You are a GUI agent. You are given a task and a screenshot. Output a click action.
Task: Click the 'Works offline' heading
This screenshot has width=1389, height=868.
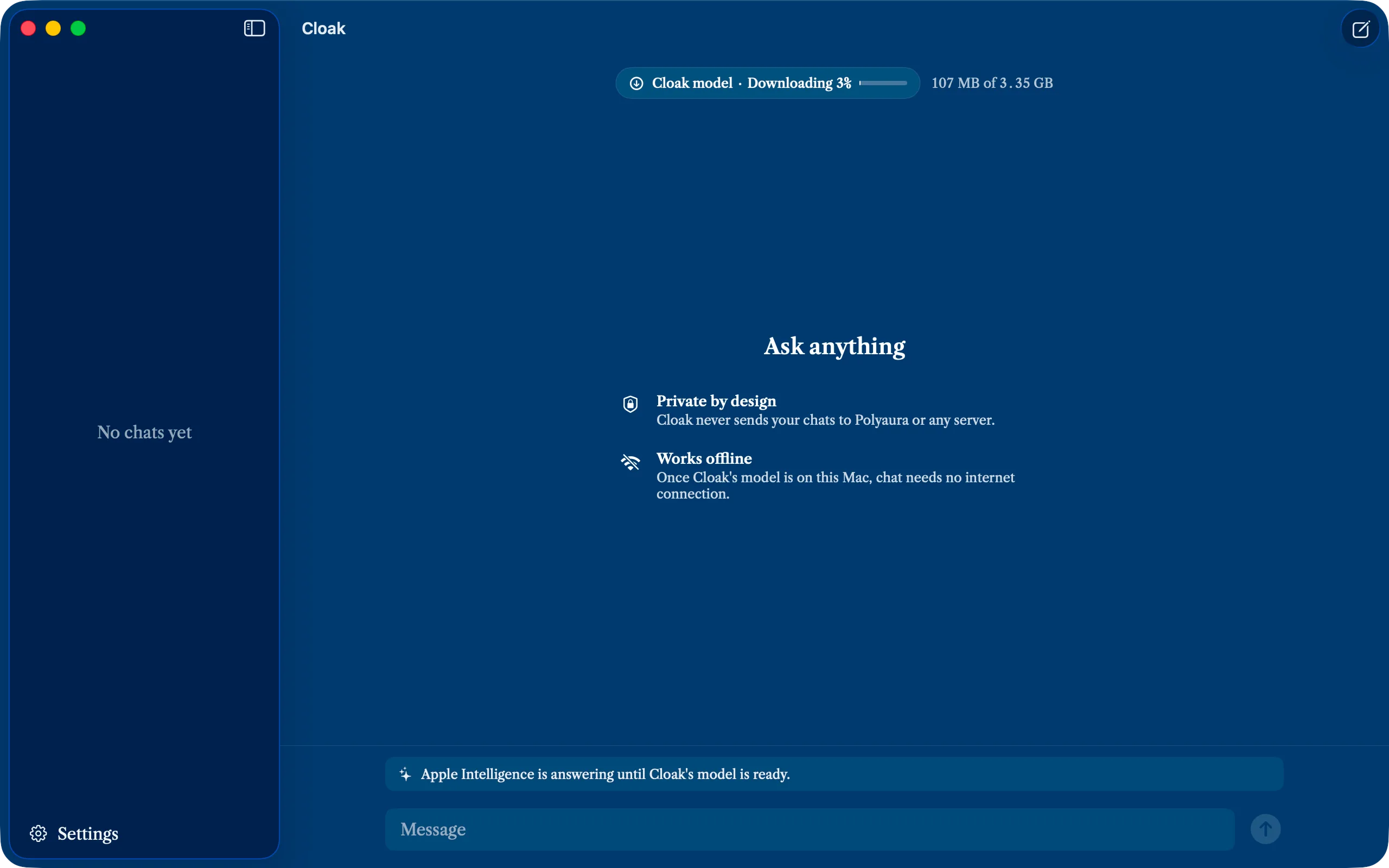[x=704, y=458]
